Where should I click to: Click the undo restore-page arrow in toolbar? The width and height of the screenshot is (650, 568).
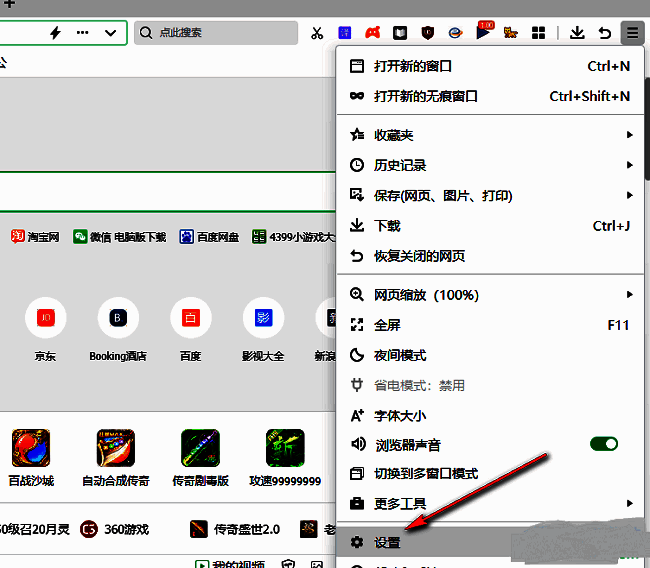tap(604, 33)
